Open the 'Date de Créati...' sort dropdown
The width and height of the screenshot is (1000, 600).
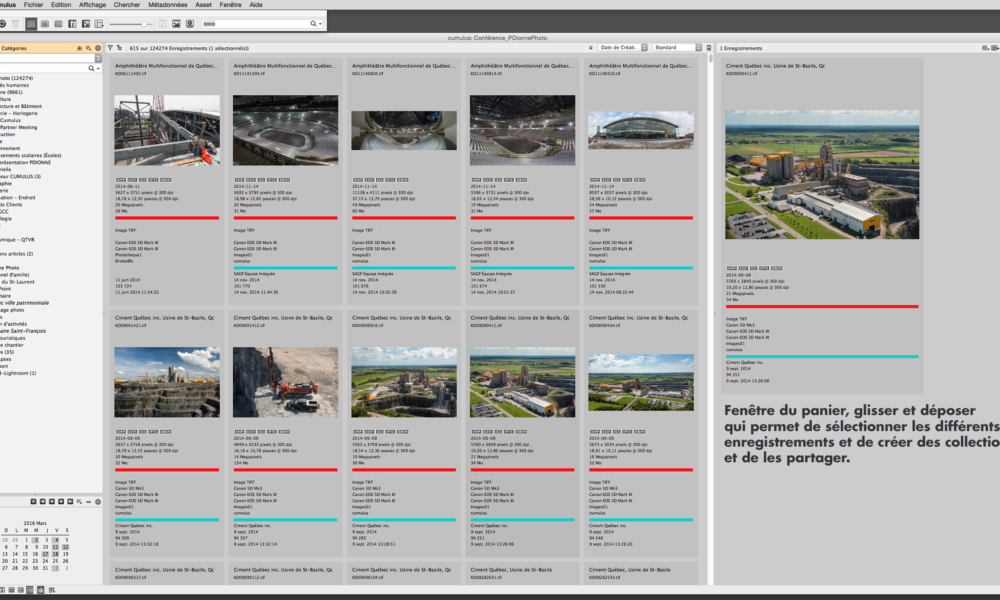pyautogui.click(x=623, y=48)
